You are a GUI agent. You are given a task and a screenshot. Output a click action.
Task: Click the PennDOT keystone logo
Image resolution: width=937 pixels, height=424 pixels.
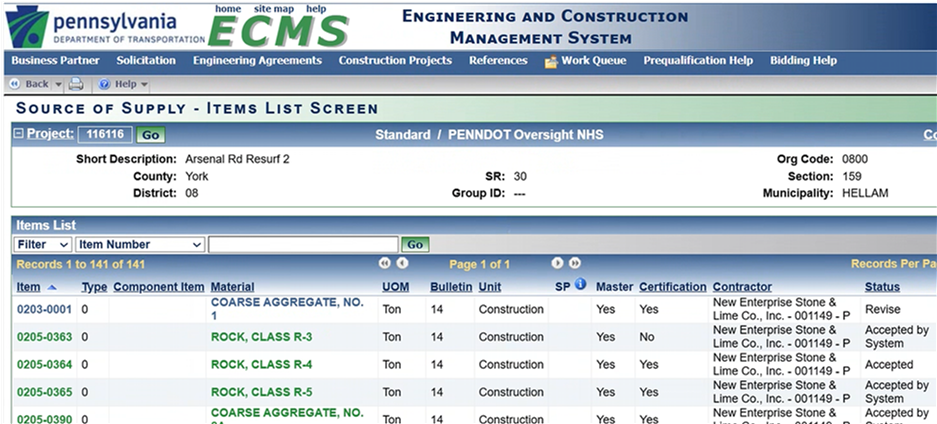[27, 26]
